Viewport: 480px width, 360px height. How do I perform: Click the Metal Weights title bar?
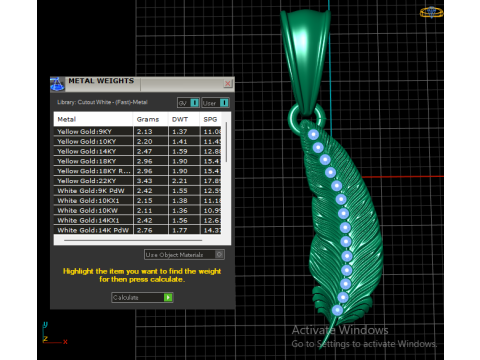[143, 84]
